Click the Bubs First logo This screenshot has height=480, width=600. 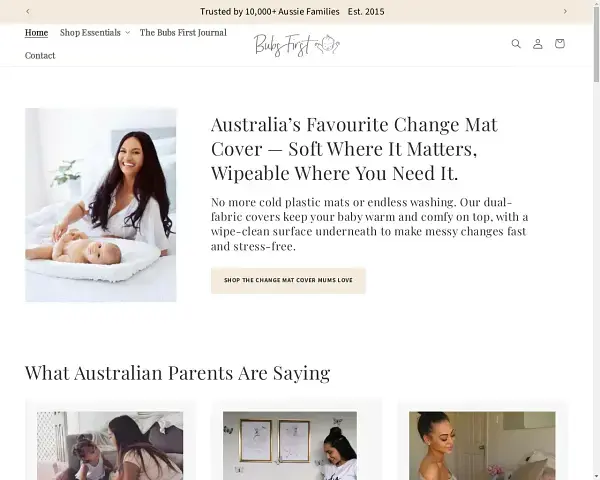click(x=297, y=45)
